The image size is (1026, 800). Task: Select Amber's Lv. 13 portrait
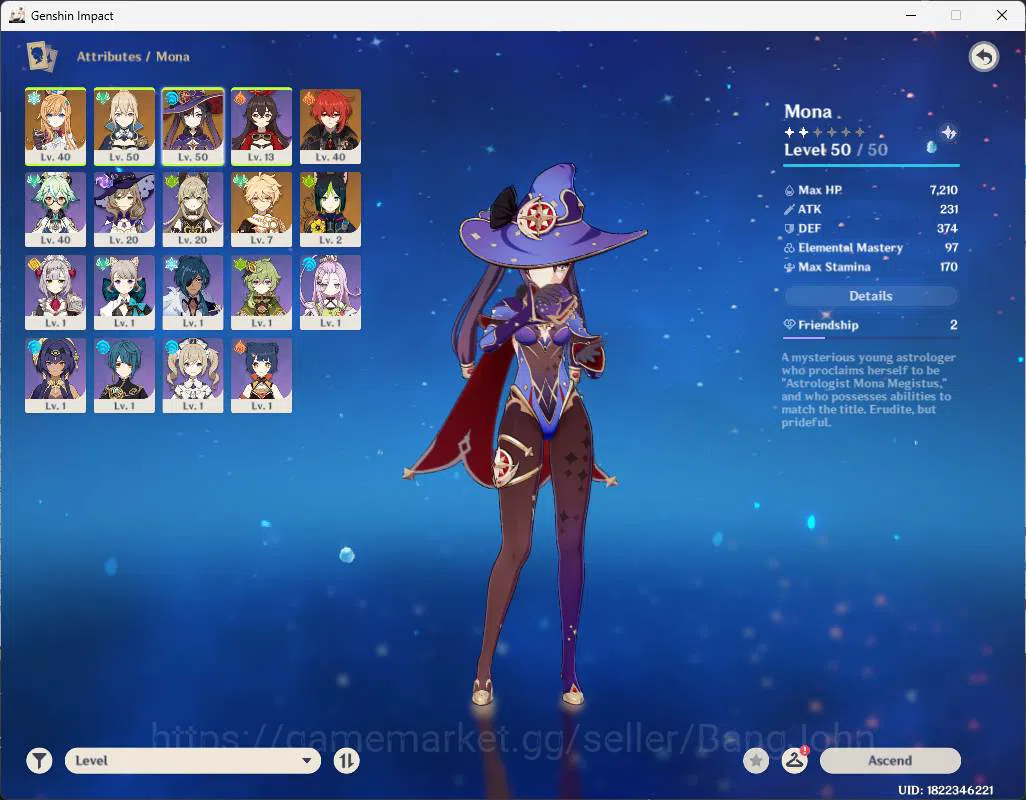[x=261, y=126]
